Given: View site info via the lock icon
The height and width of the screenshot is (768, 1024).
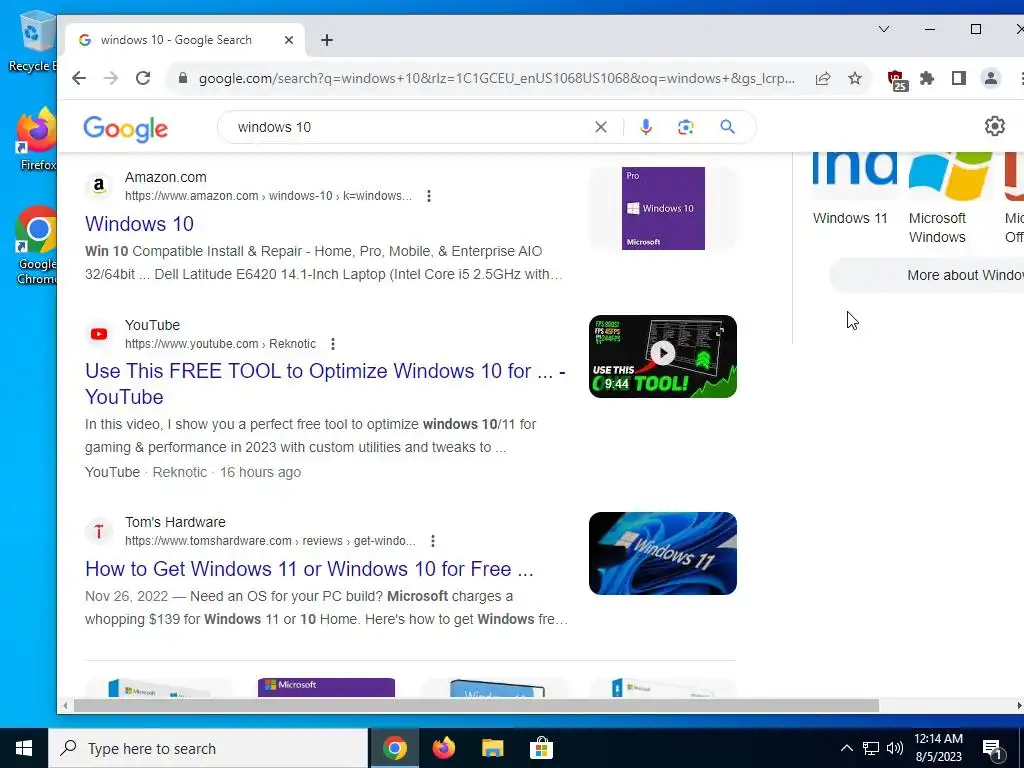Looking at the screenshot, I should click(x=183, y=78).
